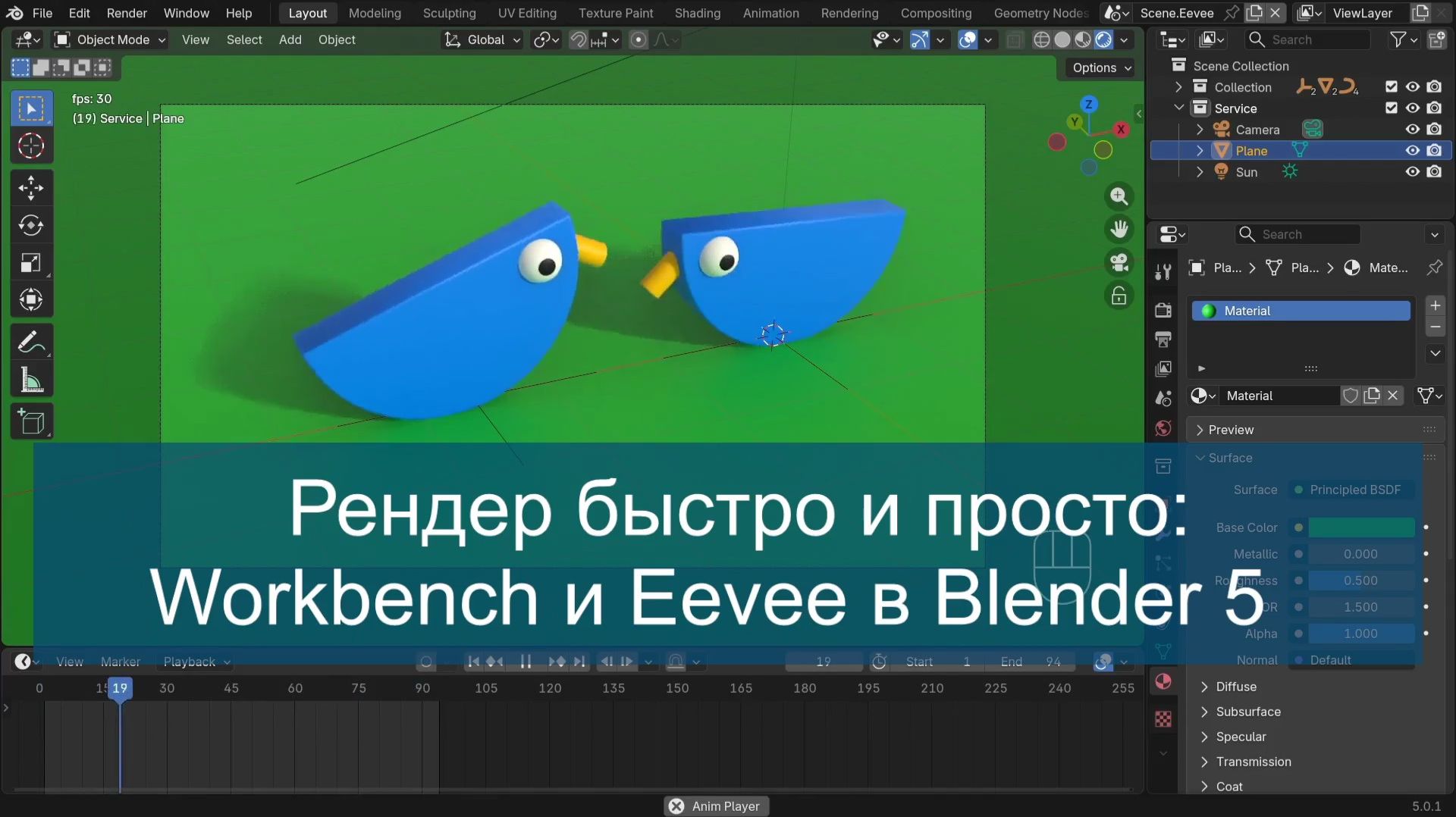This screenshot has height=817, width=1456.
Task: Select the Select Box tool
Action: pos(31,109)
